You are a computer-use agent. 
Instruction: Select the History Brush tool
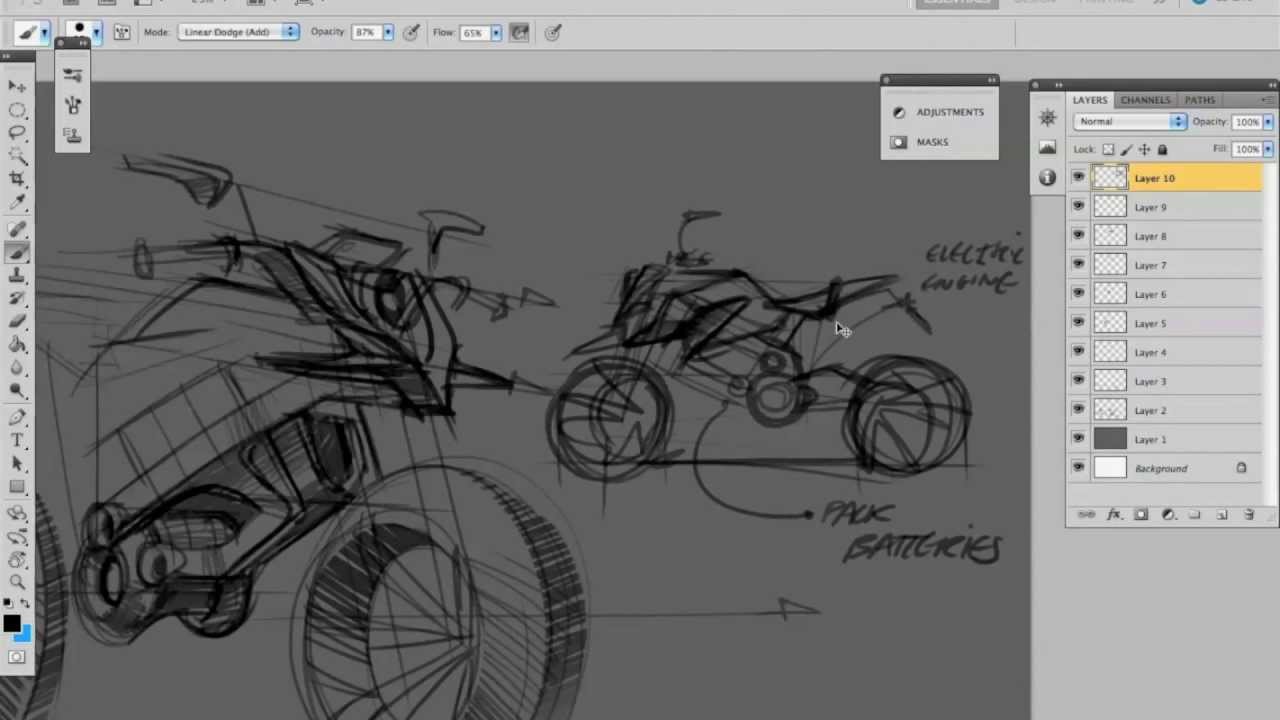click(17, 299)
